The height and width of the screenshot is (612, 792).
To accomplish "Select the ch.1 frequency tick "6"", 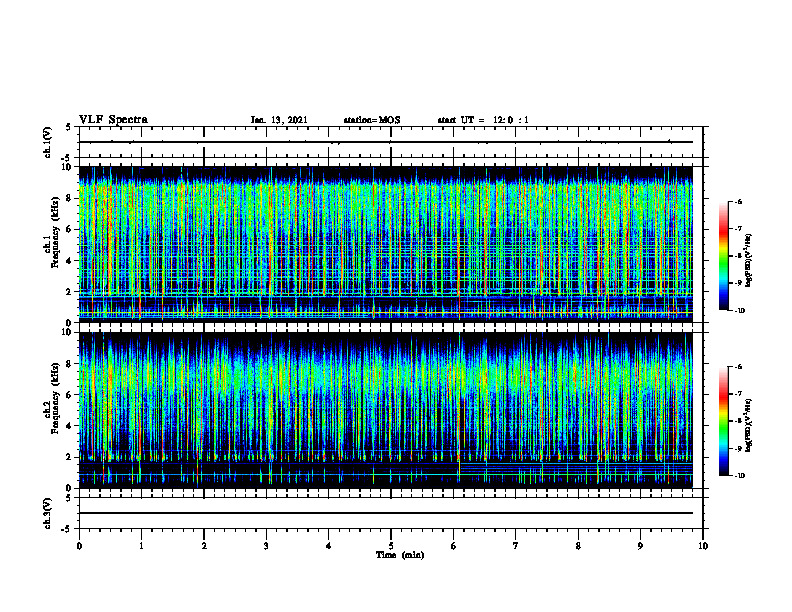I will pyautogui.click(x=70, y=229).
